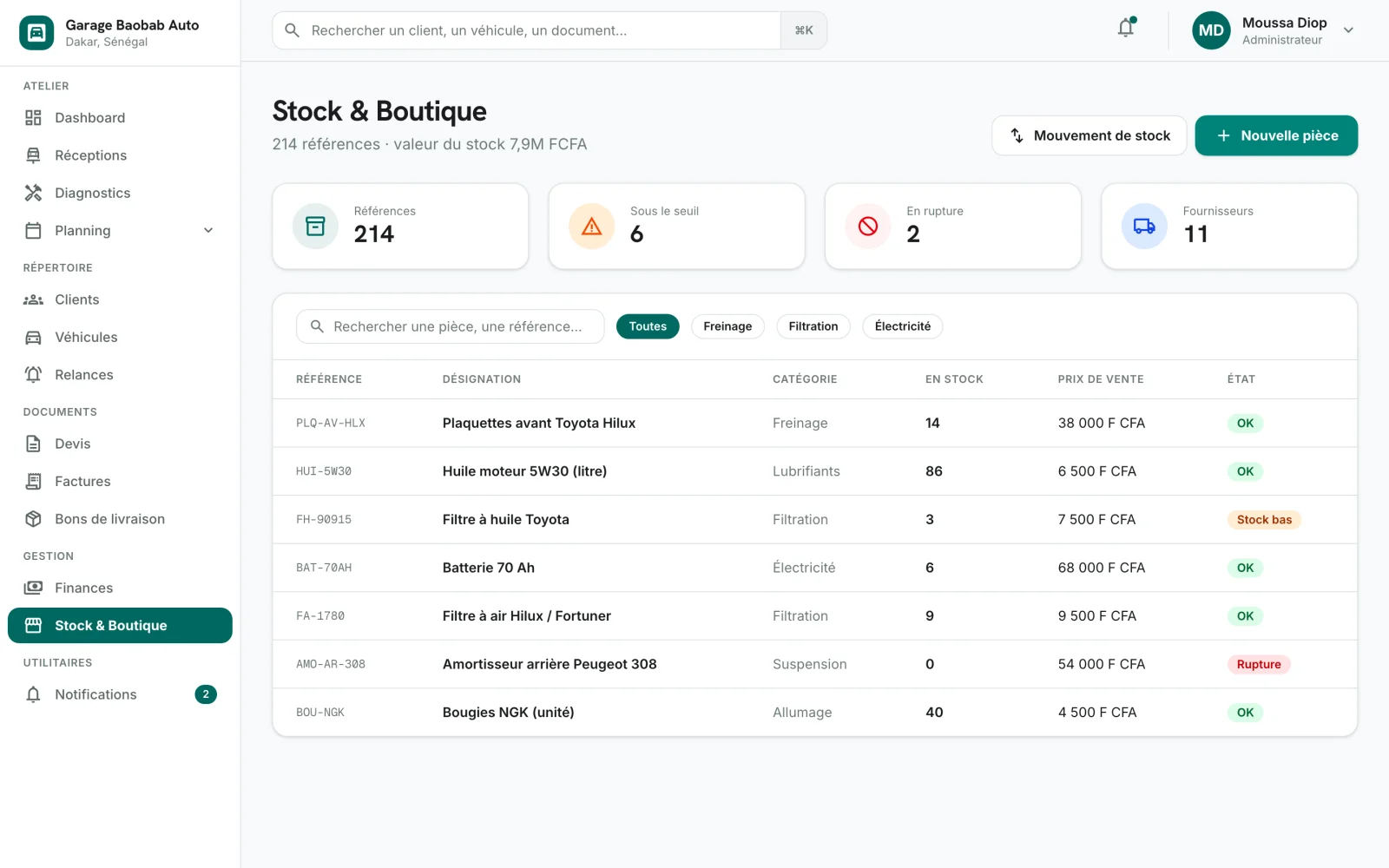
Task: Click the Clients people icon
Action: [x=33, y=299]
